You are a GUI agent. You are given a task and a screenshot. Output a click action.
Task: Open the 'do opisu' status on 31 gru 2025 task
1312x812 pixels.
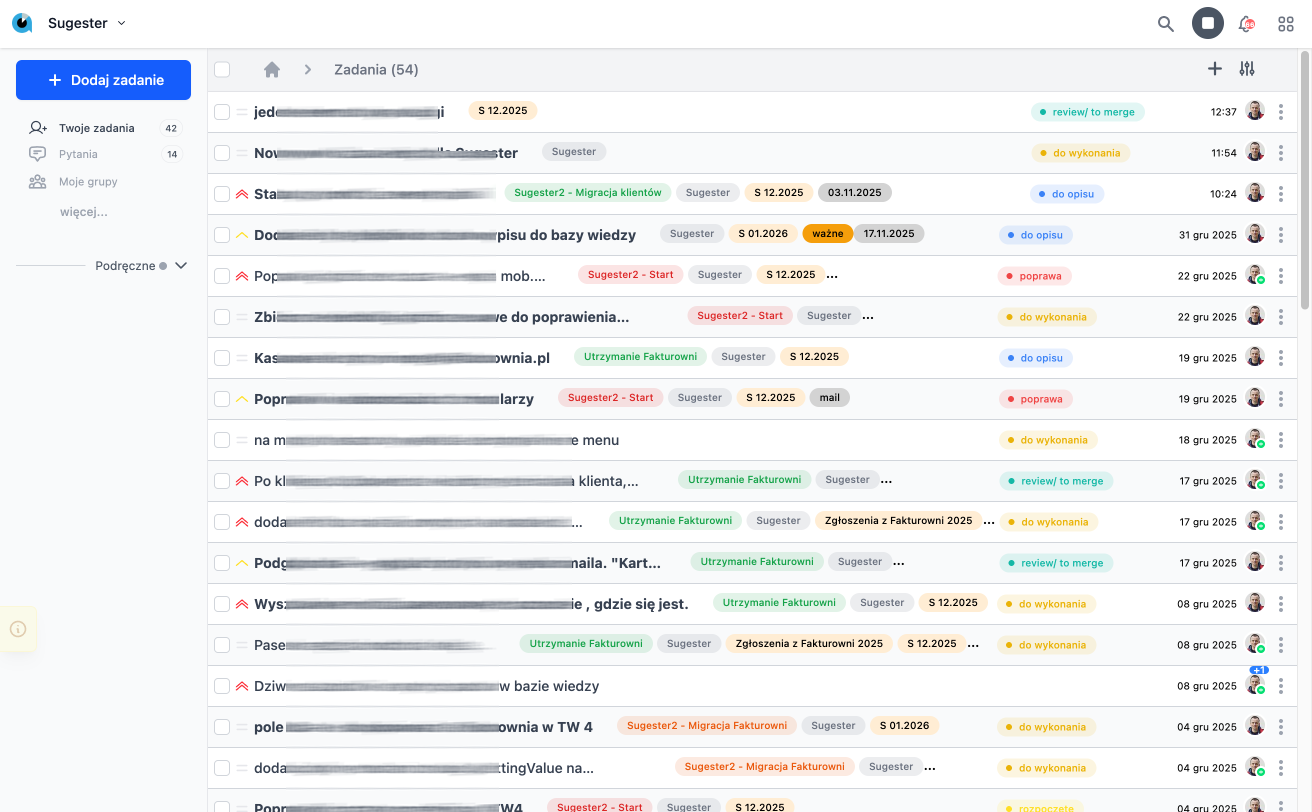click(1036, 235)
